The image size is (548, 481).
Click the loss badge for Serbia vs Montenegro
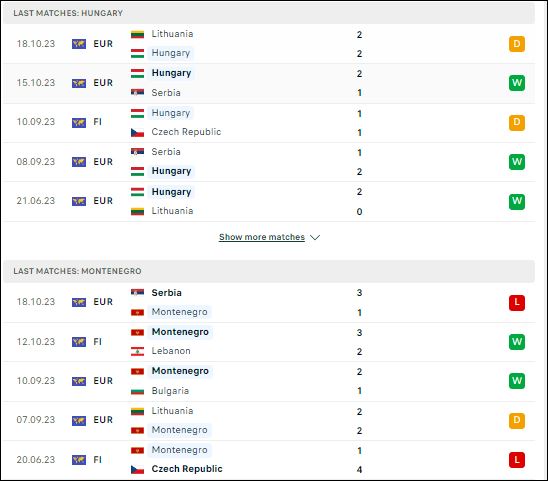(517, 303)
